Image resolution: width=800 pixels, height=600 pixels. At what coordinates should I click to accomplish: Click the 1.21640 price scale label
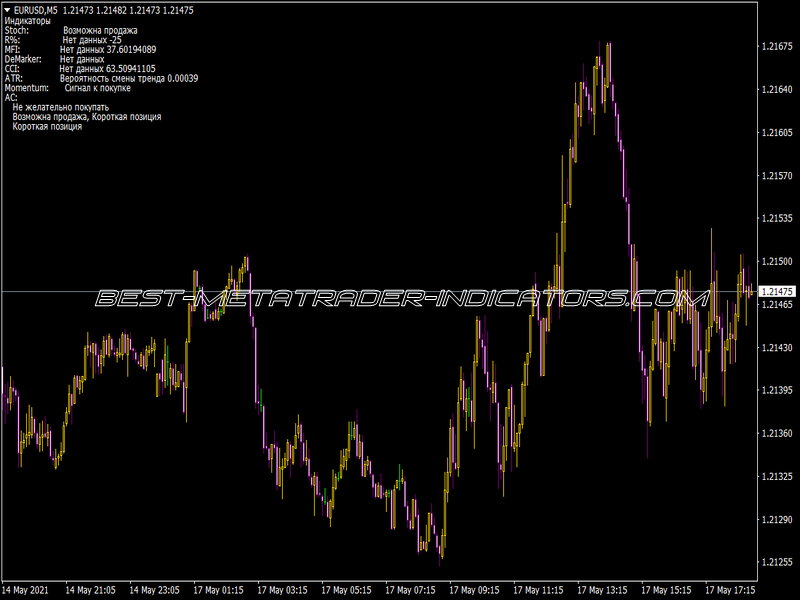click(777, 89)
